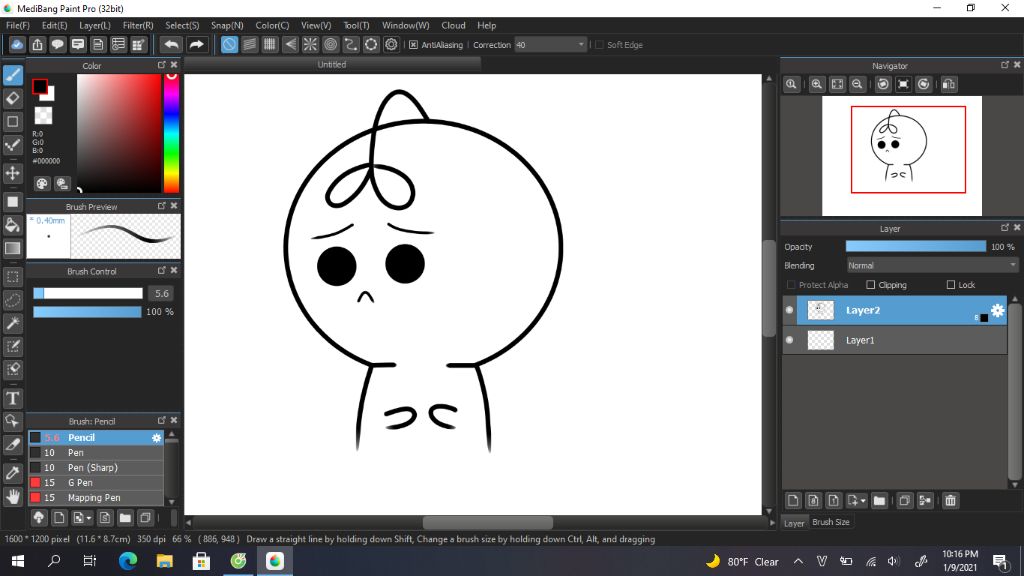Toggle the Protect Alpha checkbox
Screen dimensions: 1024x576
[x=791, y=285]
